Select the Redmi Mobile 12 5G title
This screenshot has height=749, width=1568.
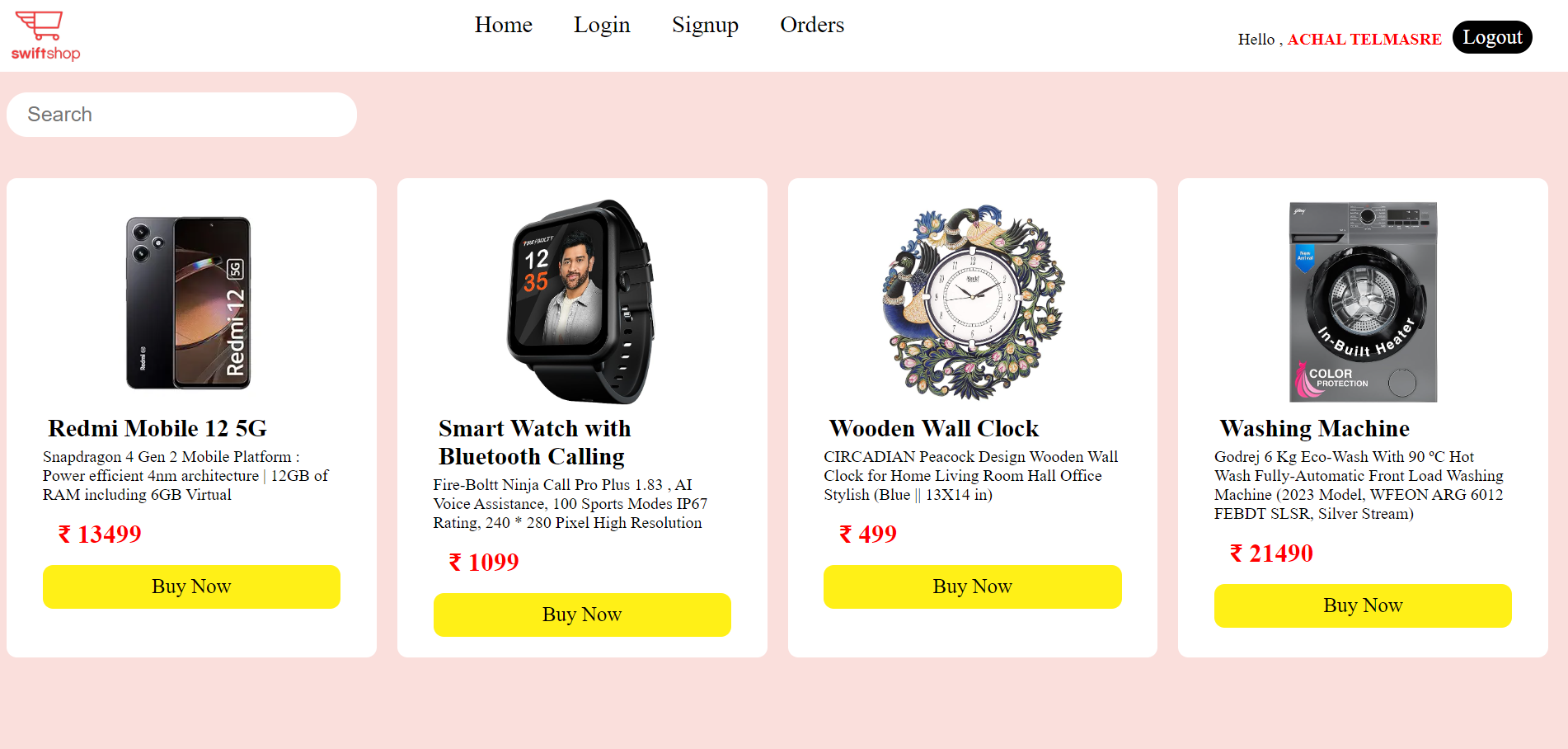click(x=157, y=429)
